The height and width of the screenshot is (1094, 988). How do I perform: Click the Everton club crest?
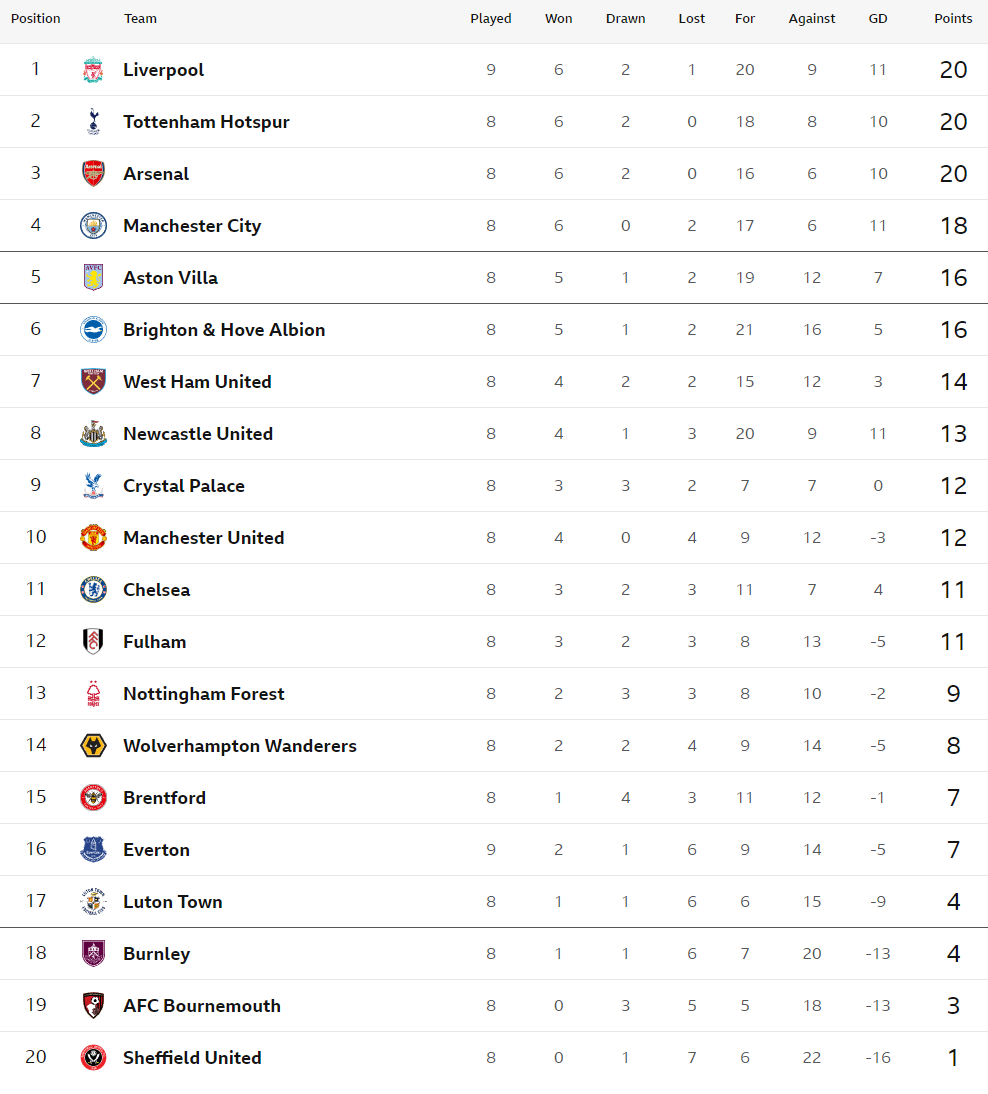pos(93,849)
